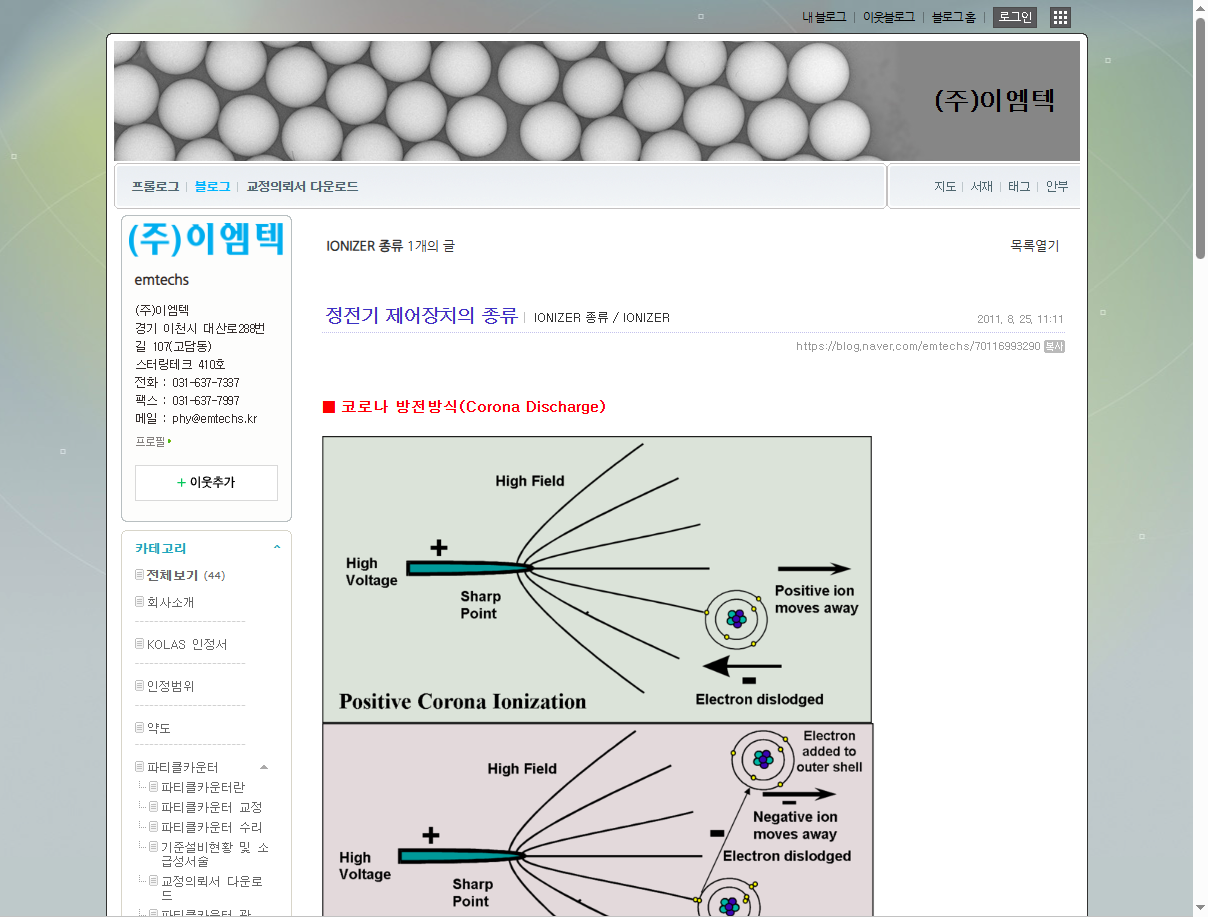The width and height of the screenshot is (1208, 917).
Task: Click the heading 코로나 방전방식(Corona Discharge)
Action: pyautogui.click(x=473, y=407)
